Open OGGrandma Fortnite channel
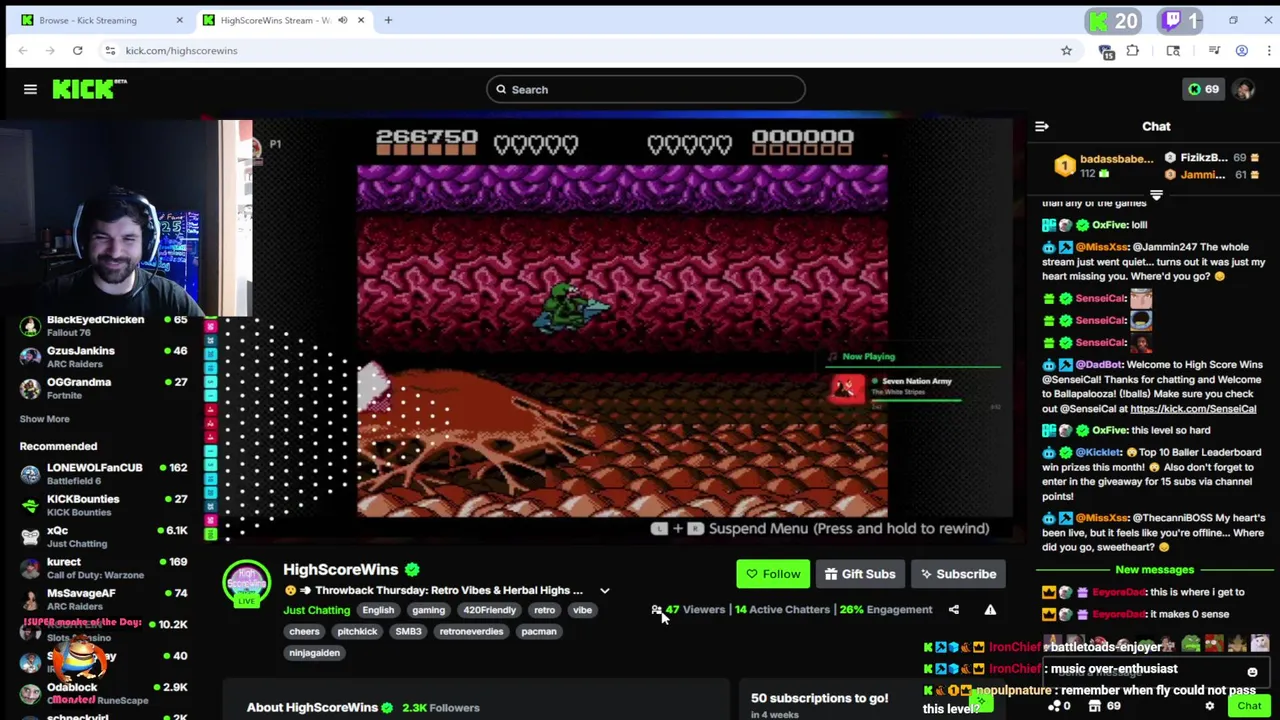Viewport: 1280px width, 720px height. 103,388
